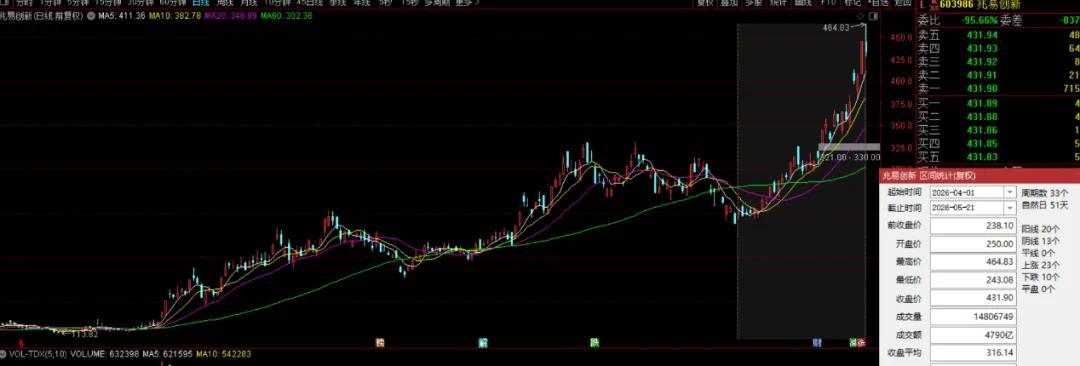The image size is (1080, 366).
Task: Click the 卖五 price 431.94 row
Action: coord(998,35)
